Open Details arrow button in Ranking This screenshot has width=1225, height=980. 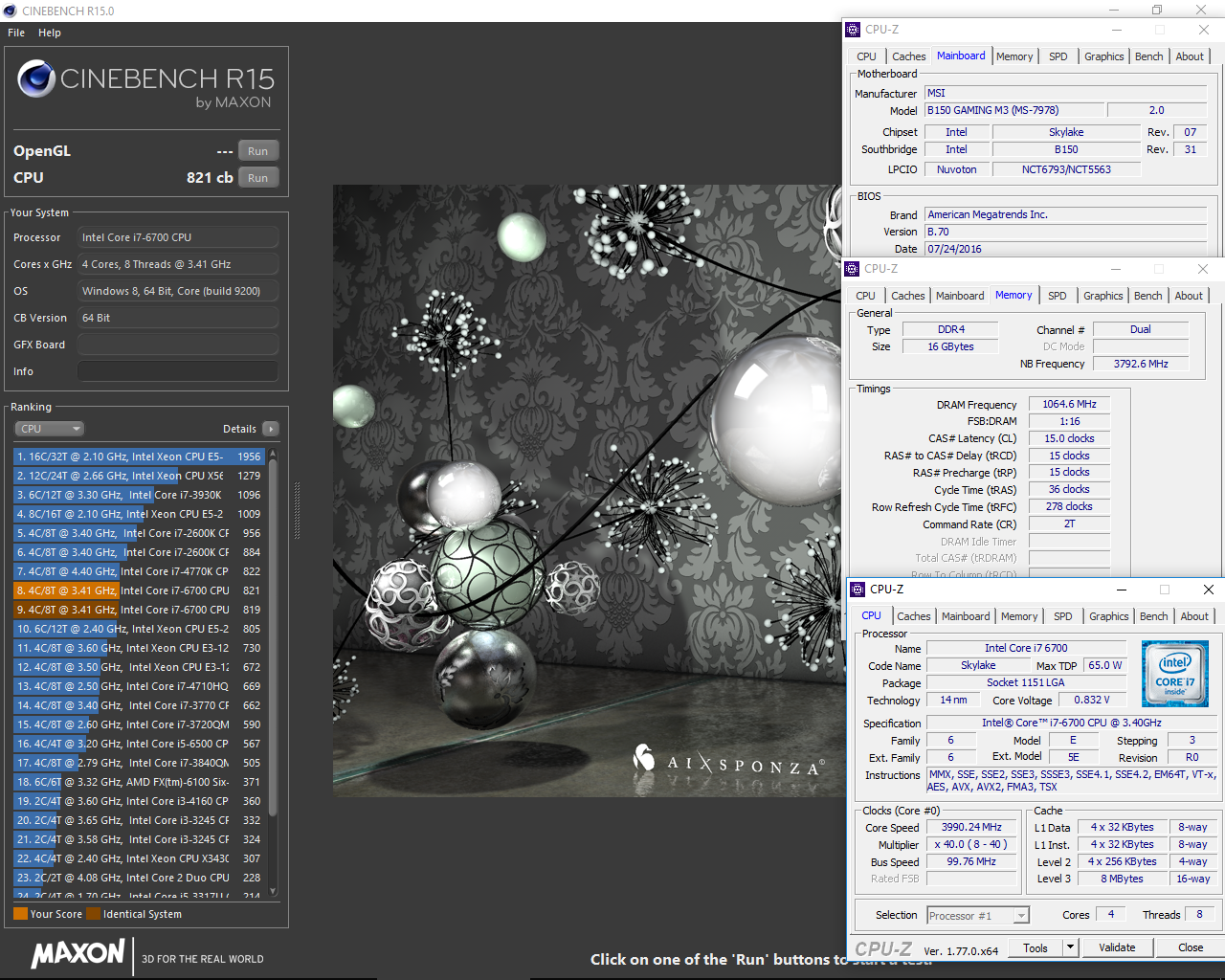tap(271, 429)
